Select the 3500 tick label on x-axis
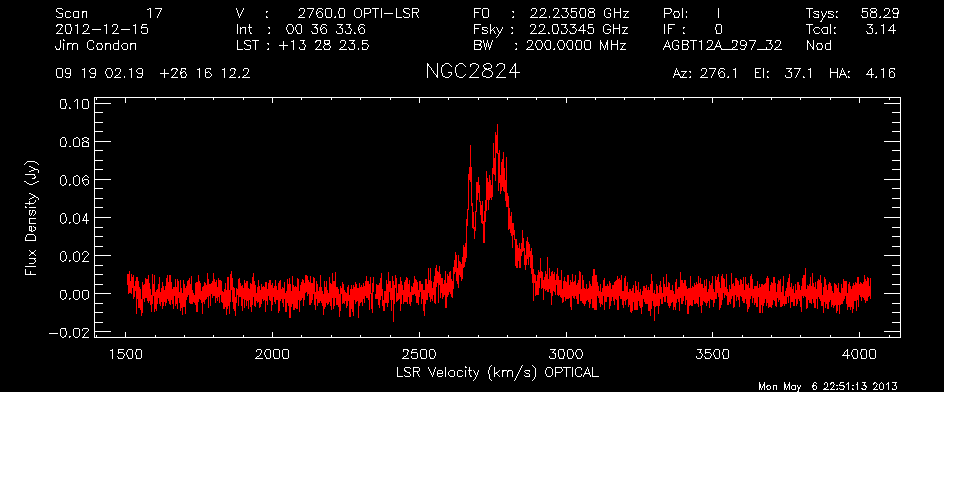The width and height of the screenshot is (962, 490). (712, 354)
